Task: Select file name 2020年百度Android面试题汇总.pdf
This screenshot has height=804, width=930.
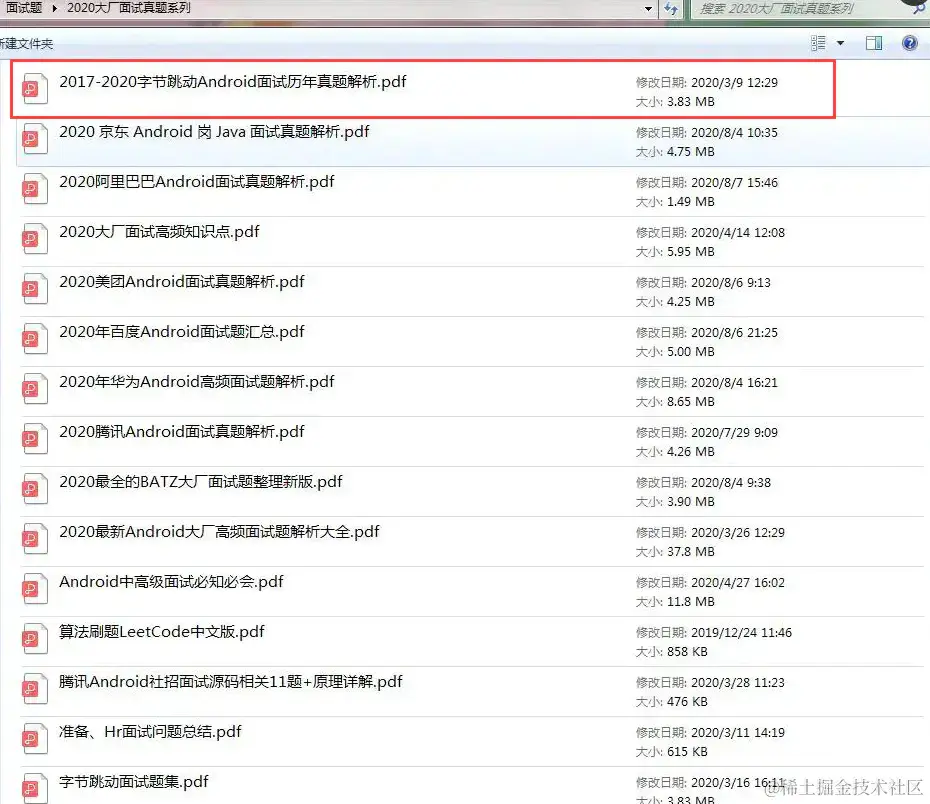Action: [x=181, y=331]
